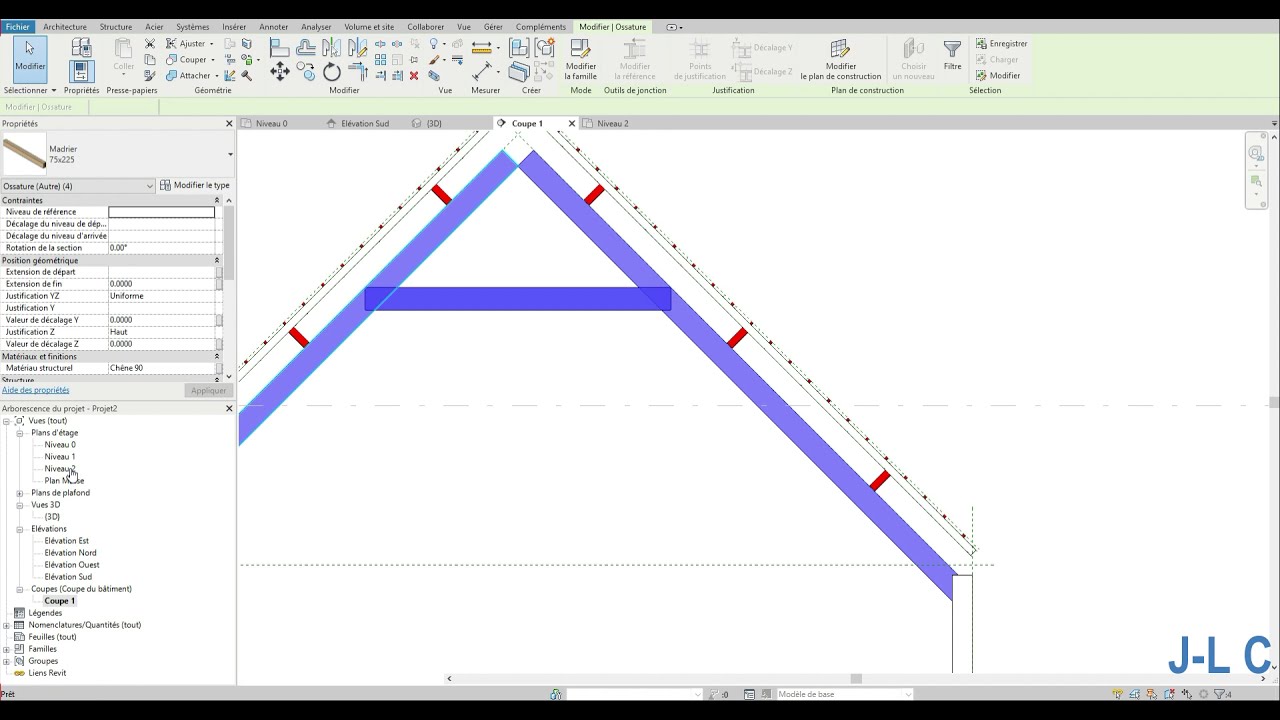Click the red Delete X tool

point(414,76)
